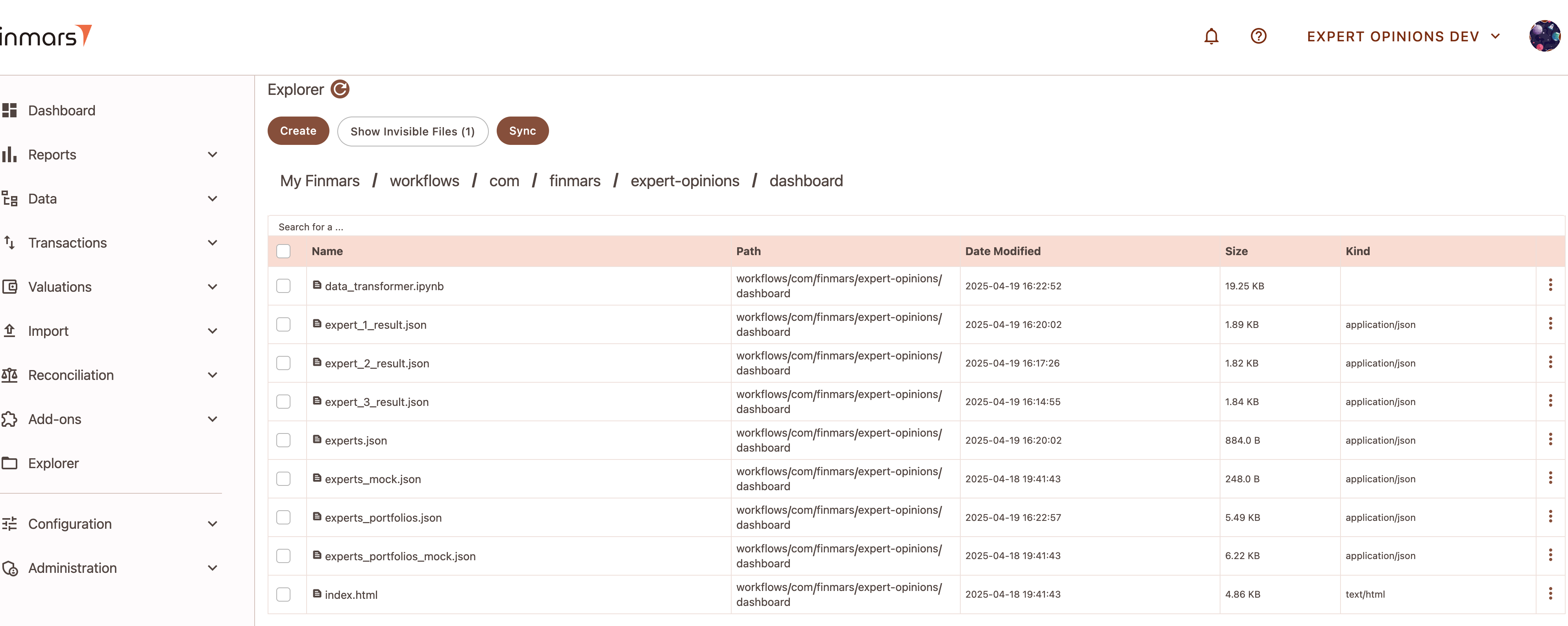Check the box for expert_1_result.json
Screen dimensions: 1568x626
click(284, 324)
